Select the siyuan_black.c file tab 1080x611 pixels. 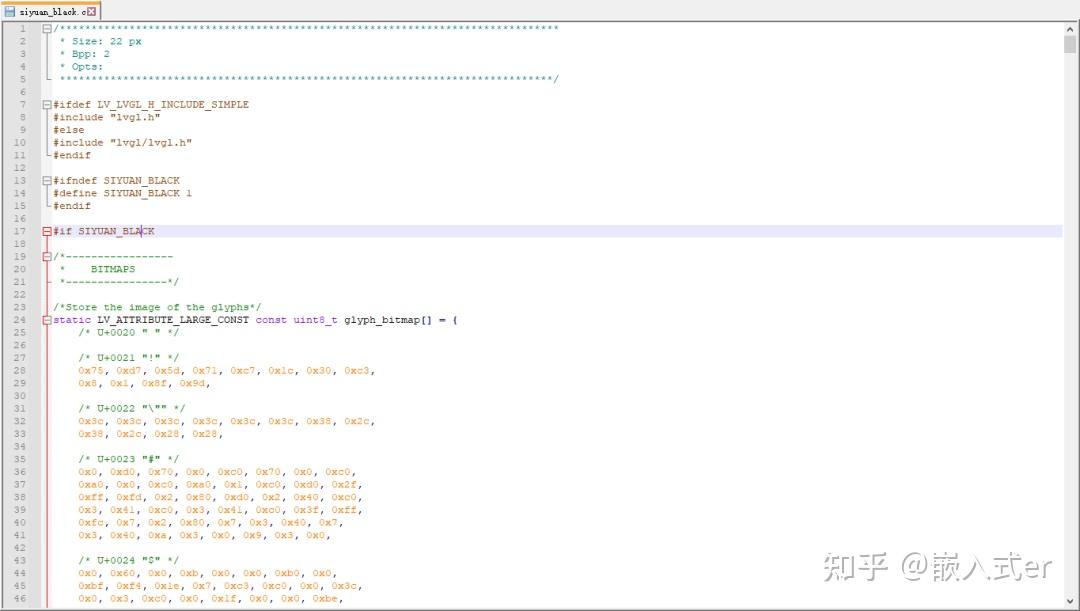click(x=52, y=11)
